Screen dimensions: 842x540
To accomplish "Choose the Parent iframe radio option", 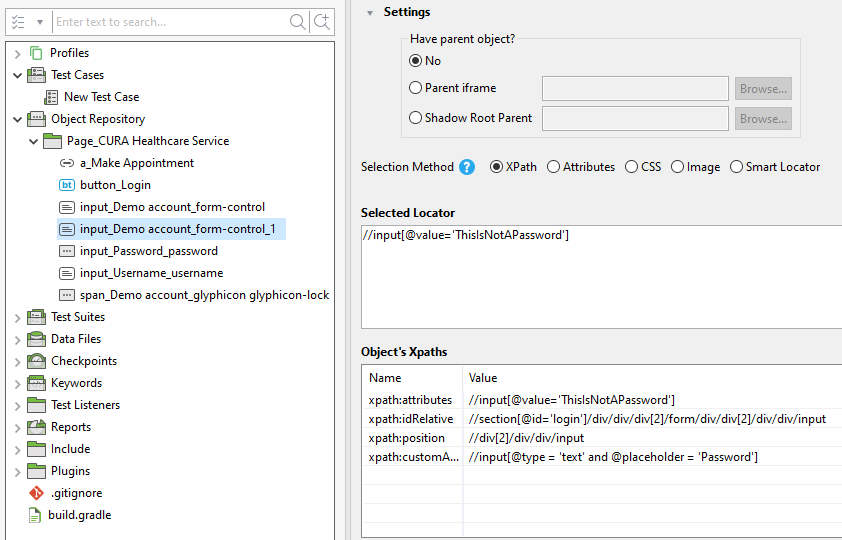I will click(x=416, y=88).
